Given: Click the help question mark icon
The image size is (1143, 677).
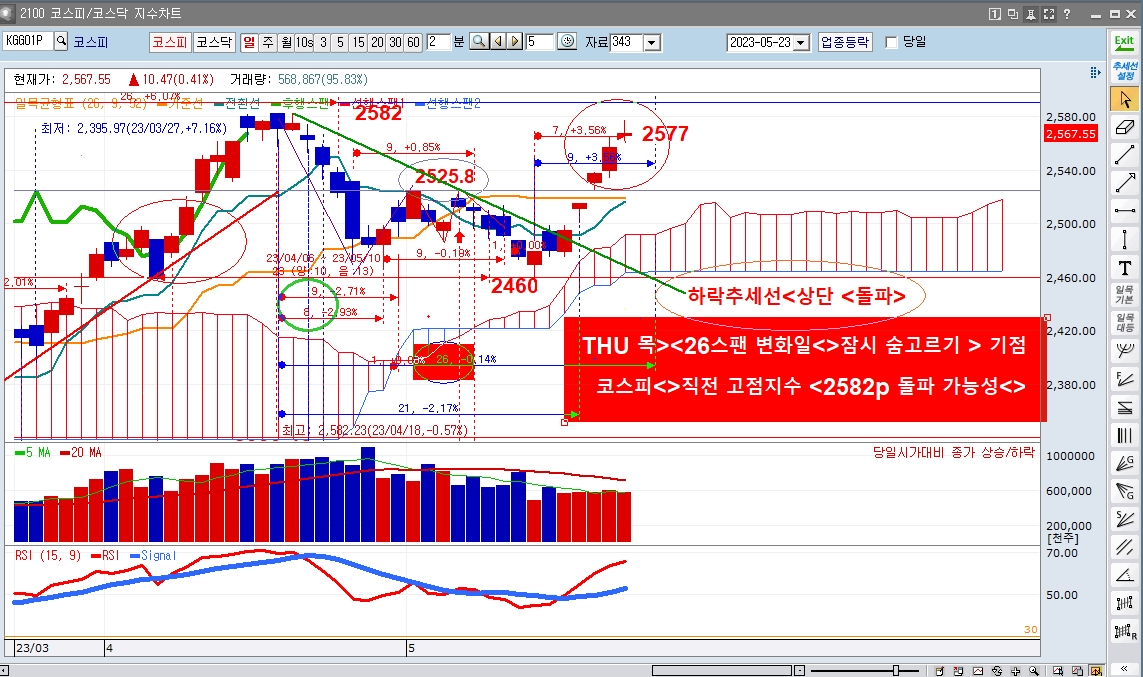Looking at the screenshot, I should [x=1067, y=13].
